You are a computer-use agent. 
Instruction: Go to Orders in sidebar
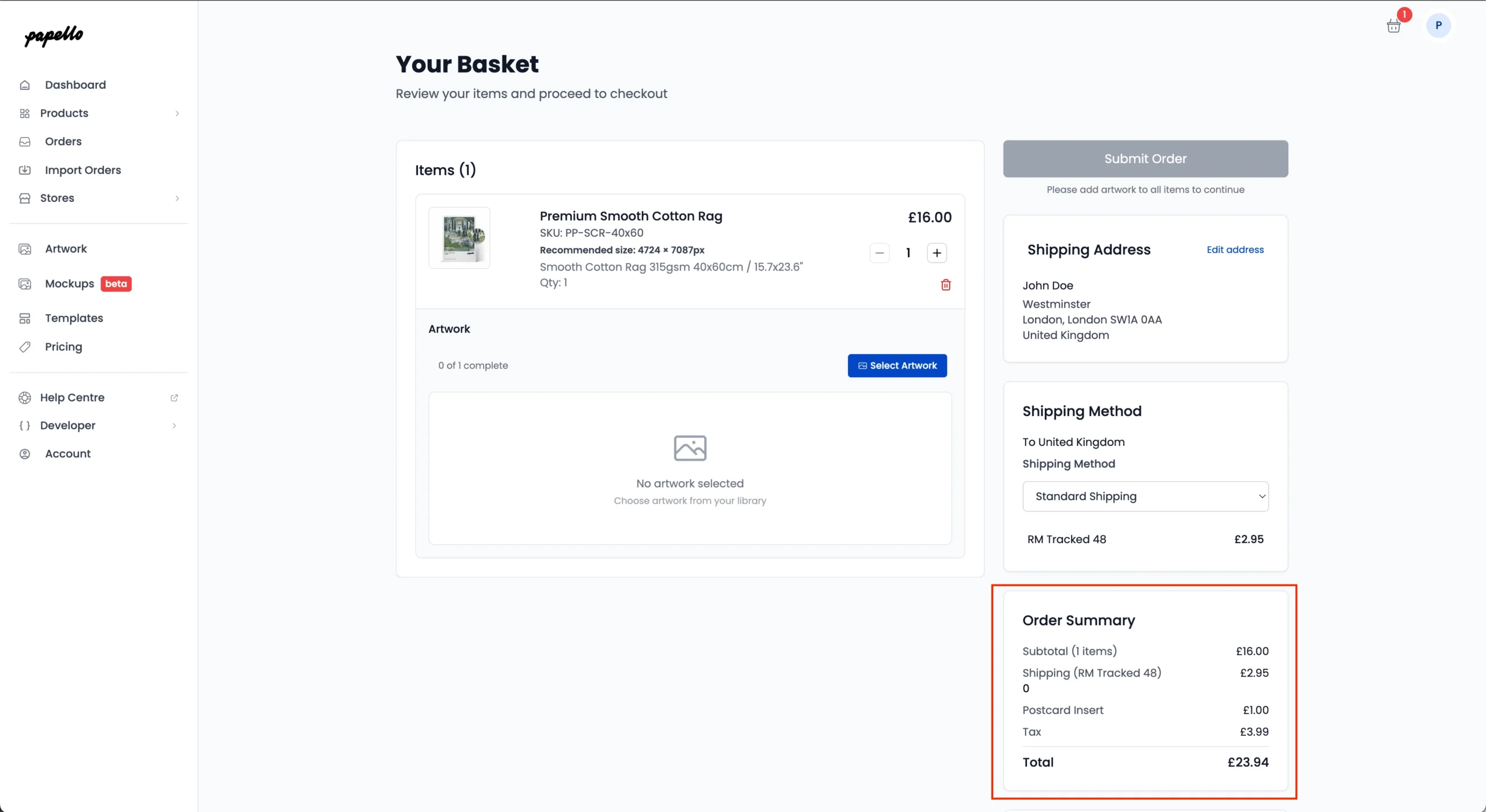(63, 142)
